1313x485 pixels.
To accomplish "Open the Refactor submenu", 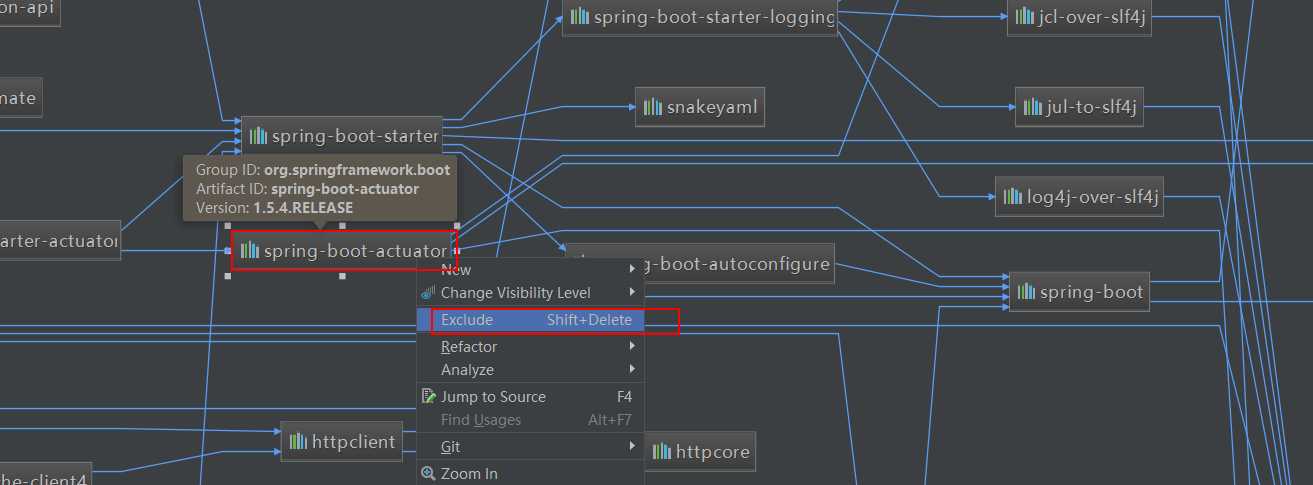I will [530, 347].
